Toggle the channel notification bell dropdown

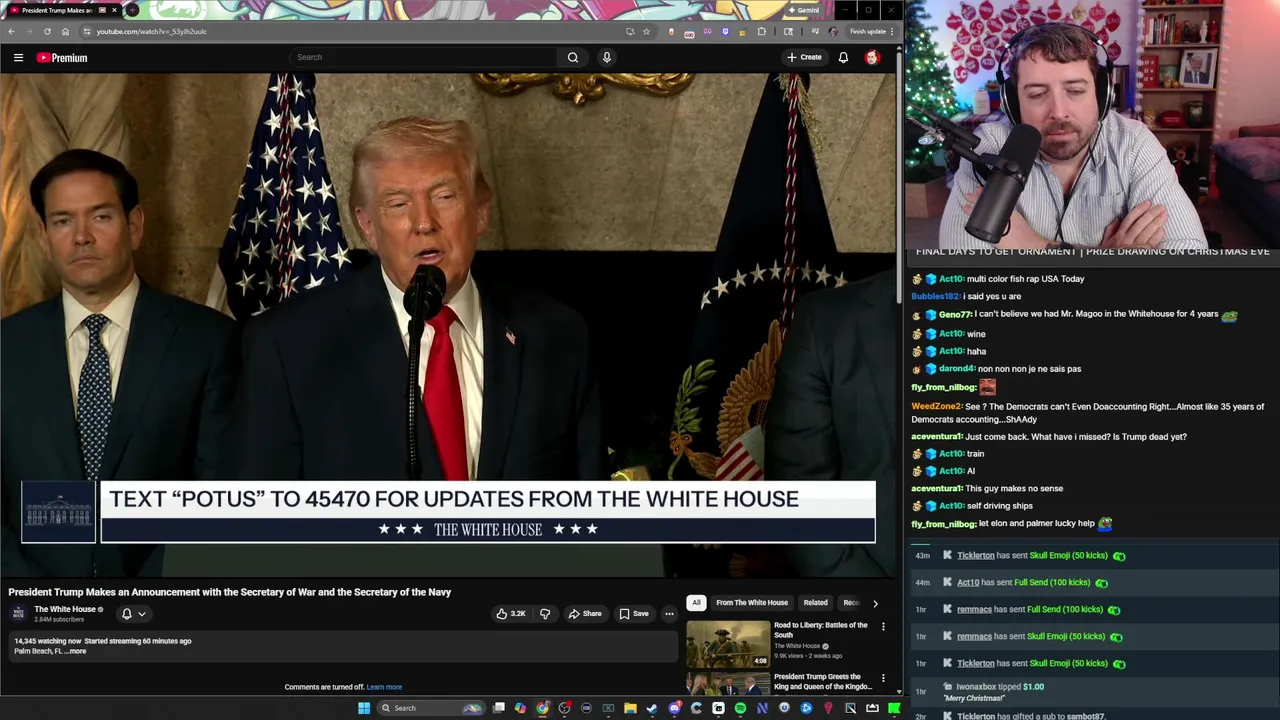tap(133, 614)
